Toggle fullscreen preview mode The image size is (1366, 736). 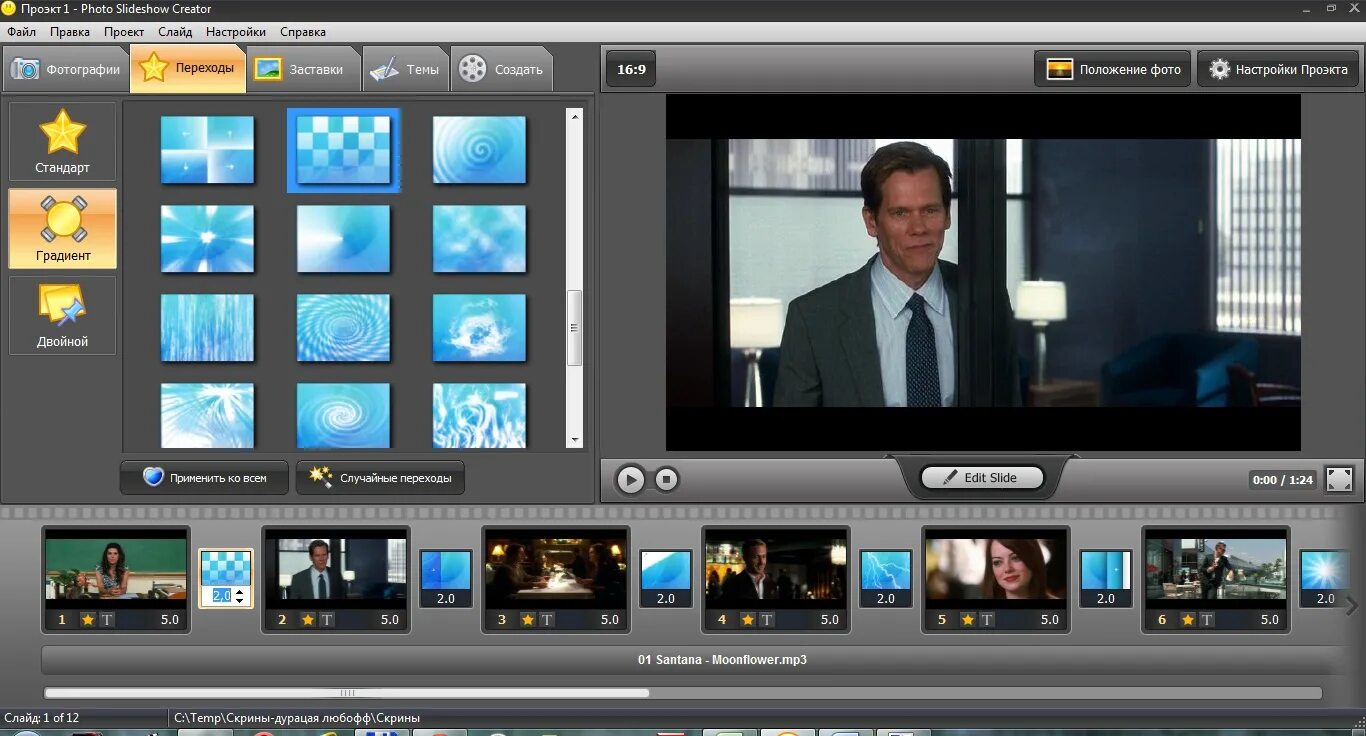pyautogui.click(x=1339, y=479)
